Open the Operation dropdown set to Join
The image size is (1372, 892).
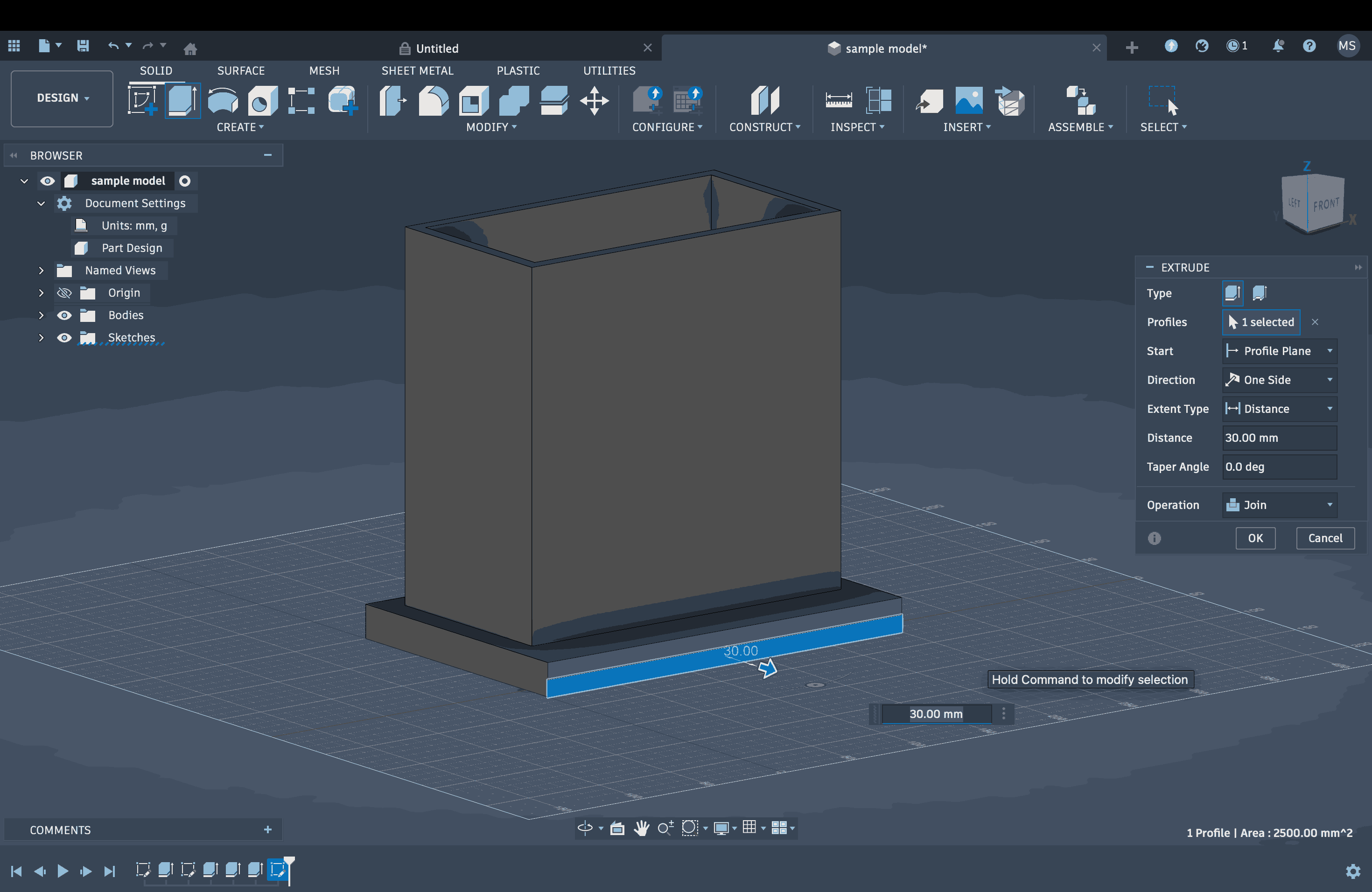1279,505
